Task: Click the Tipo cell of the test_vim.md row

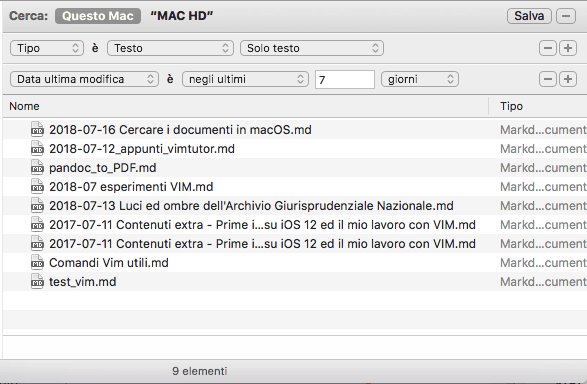Action: (543, 282)
